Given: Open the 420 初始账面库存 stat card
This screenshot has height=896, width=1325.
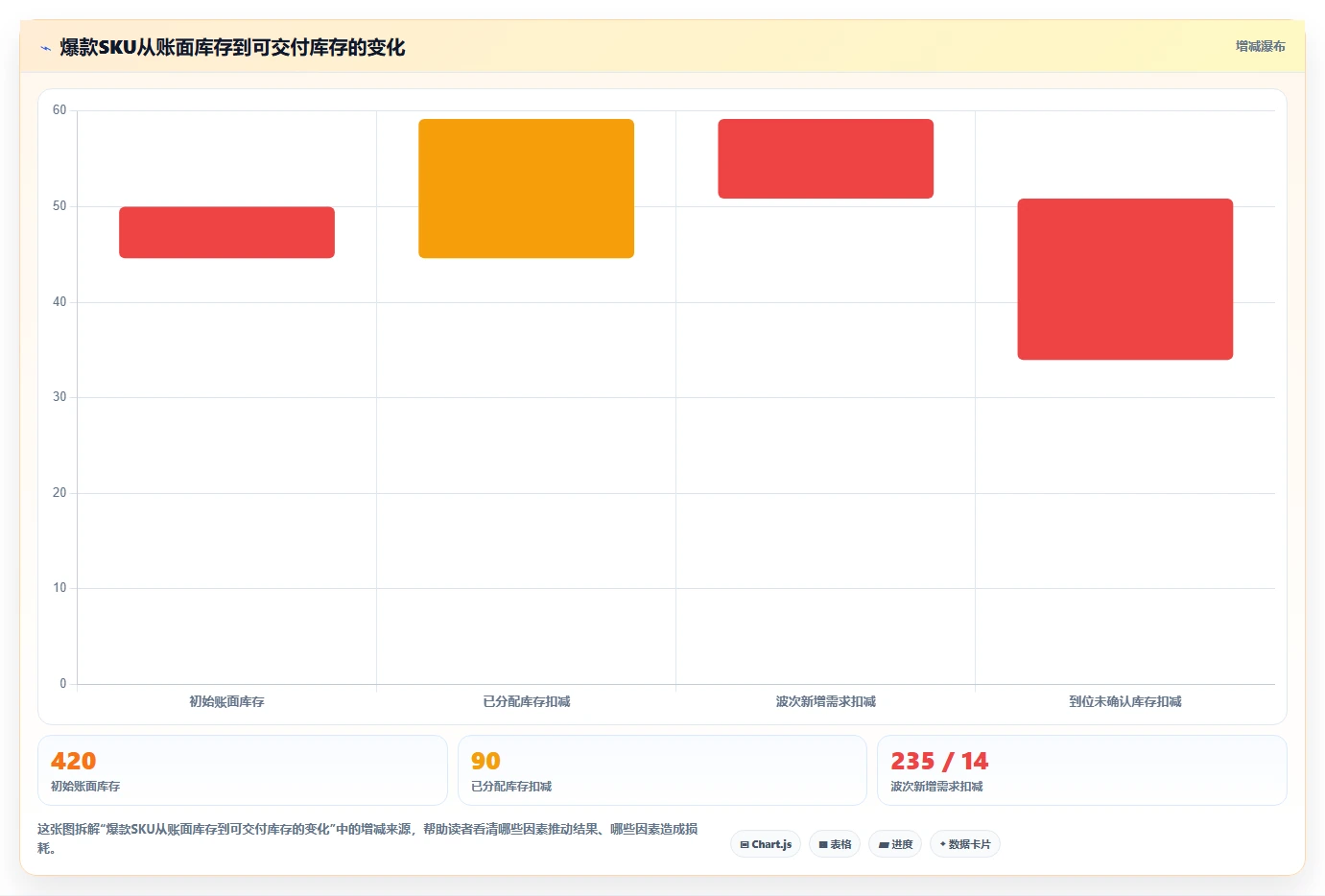Looking at the screenshot, I should [243, 770].
